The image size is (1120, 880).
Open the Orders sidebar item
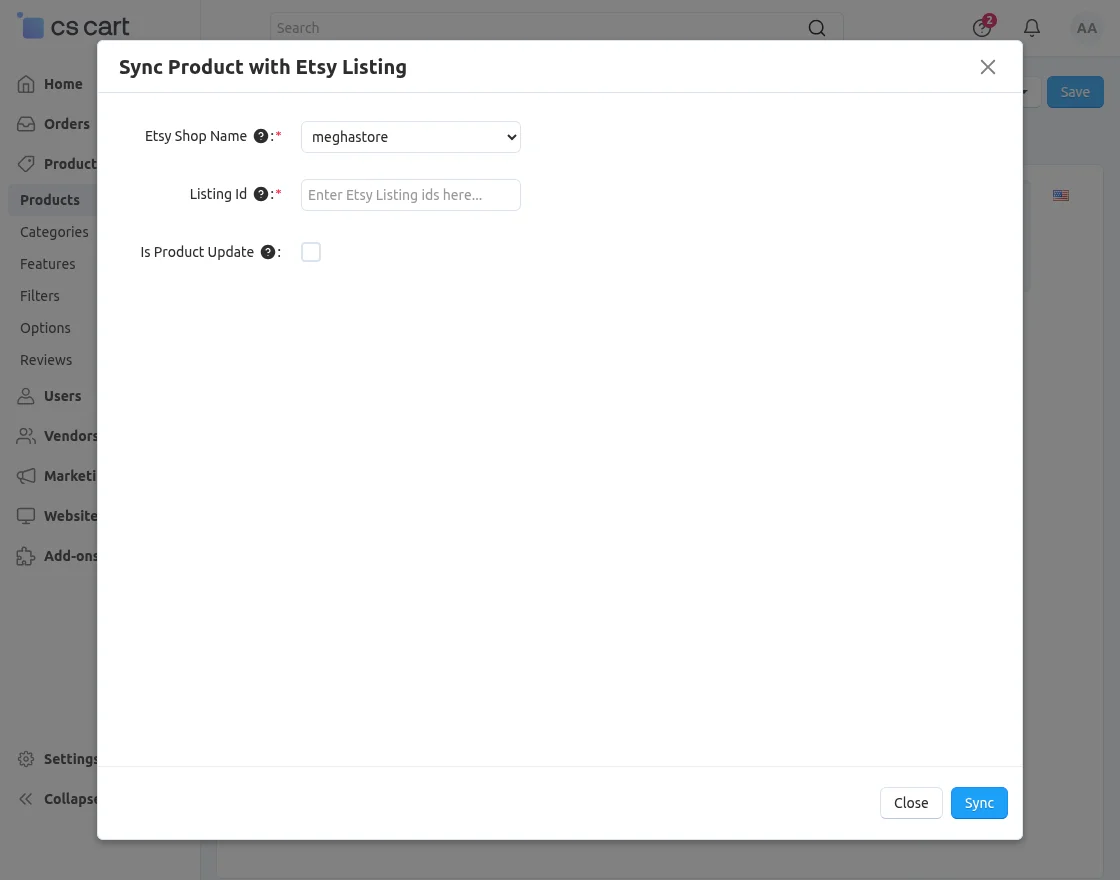tap(54, 124)
